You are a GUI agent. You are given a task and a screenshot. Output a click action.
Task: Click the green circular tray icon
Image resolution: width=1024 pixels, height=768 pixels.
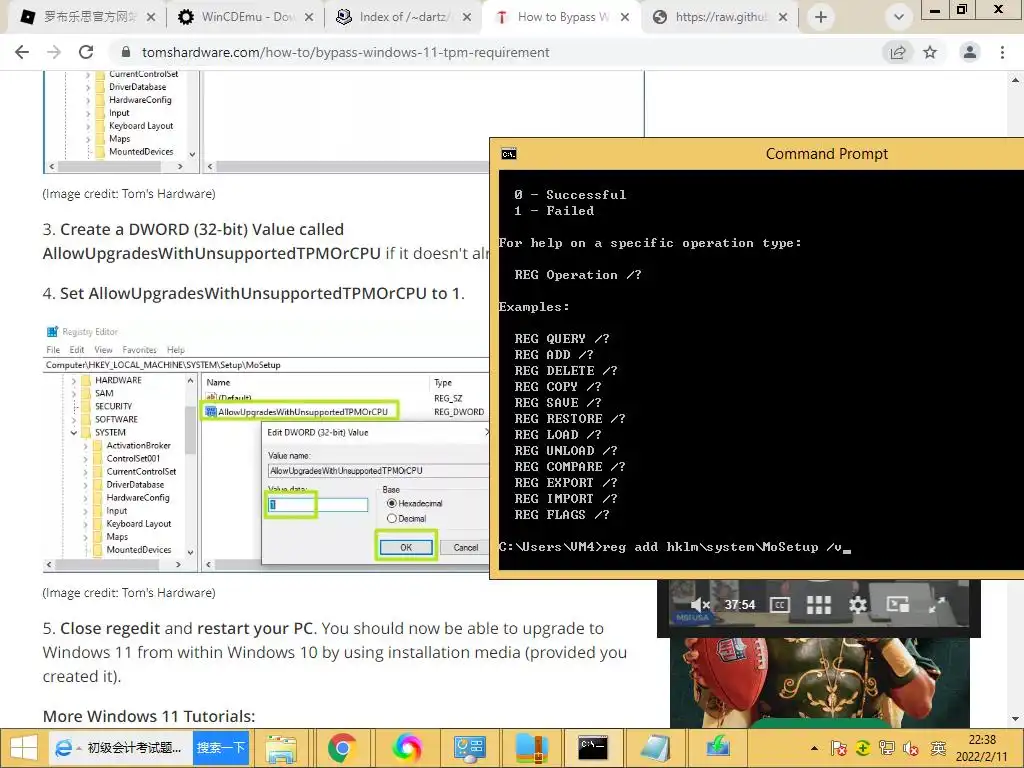tap(863, 749)
